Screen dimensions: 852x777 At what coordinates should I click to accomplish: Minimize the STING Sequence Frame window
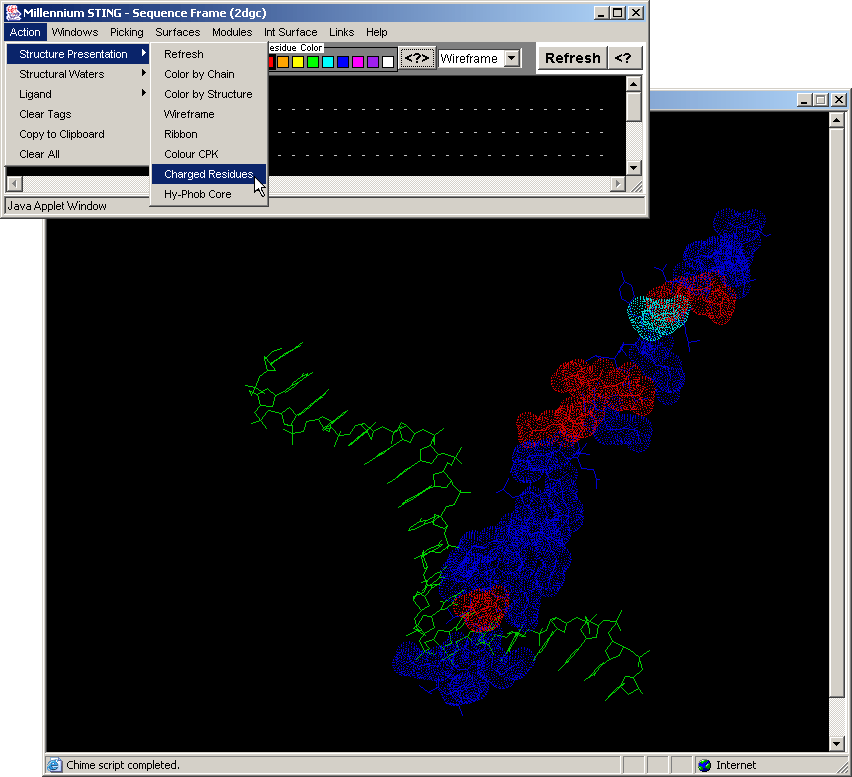[601, 12]
